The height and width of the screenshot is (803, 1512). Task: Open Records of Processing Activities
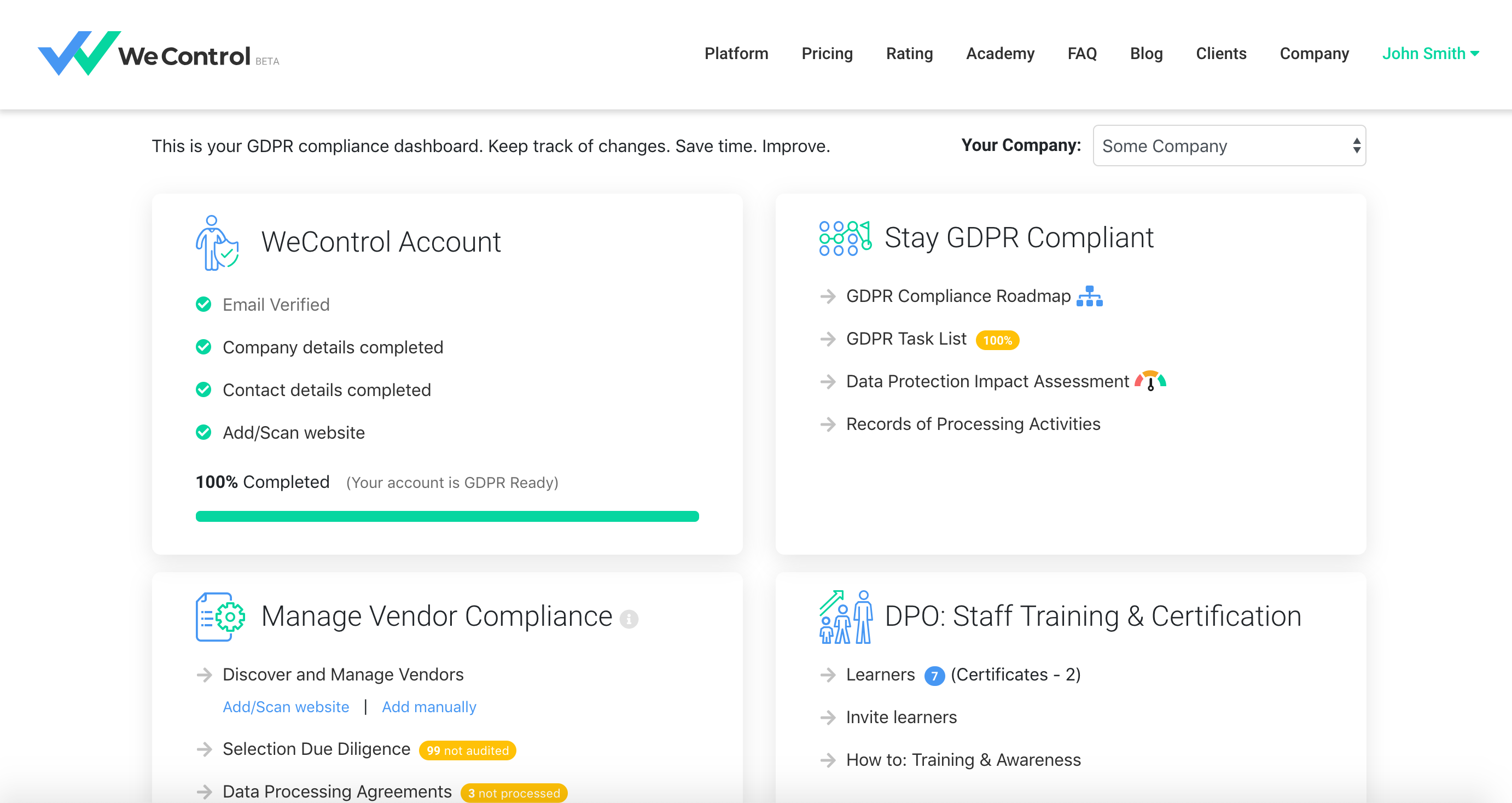click(973, 424)
